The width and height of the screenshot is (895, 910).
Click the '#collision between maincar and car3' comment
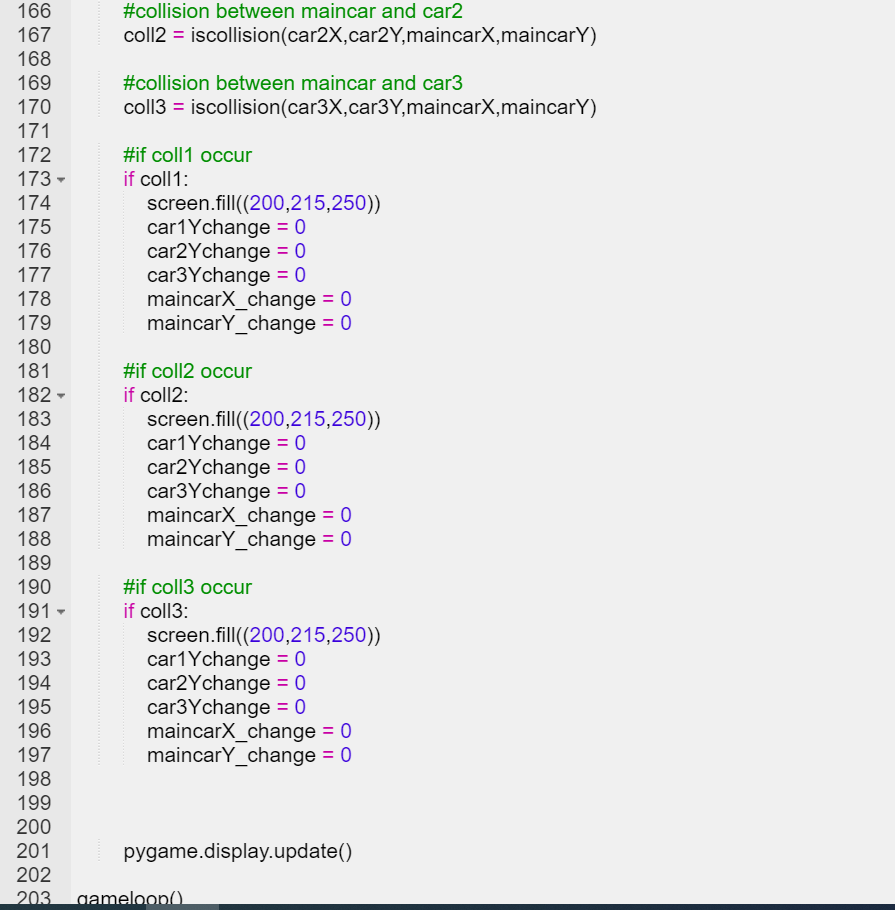point(292,83)
